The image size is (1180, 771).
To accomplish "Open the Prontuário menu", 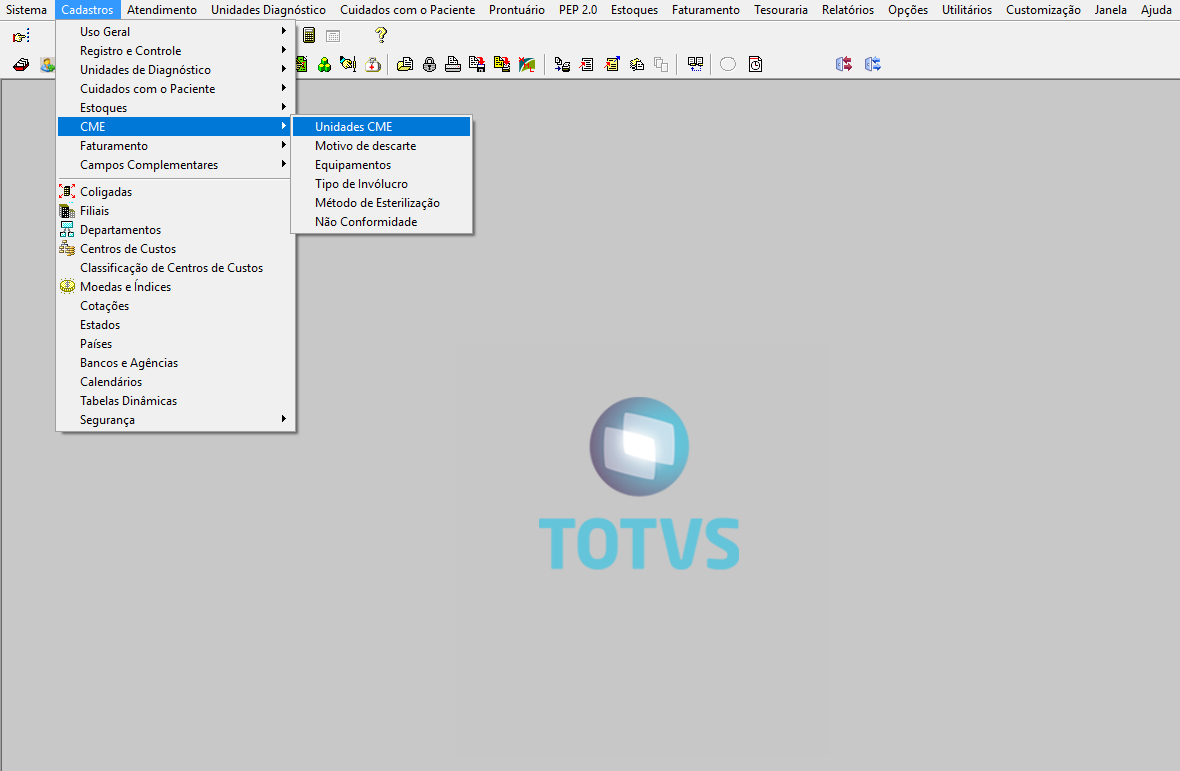I will point(517,10).
